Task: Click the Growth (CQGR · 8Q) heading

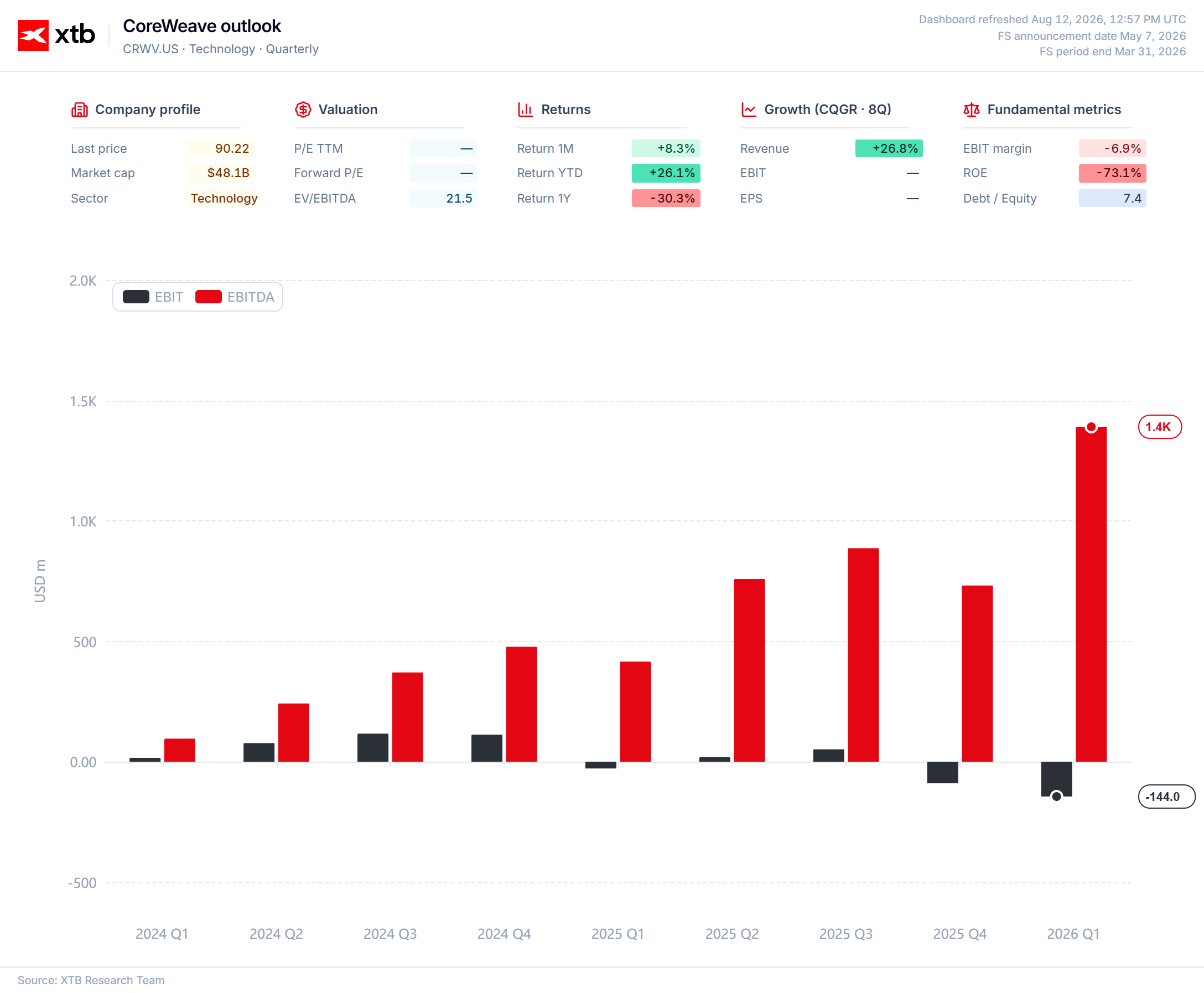Action: [x=828, y=109]
